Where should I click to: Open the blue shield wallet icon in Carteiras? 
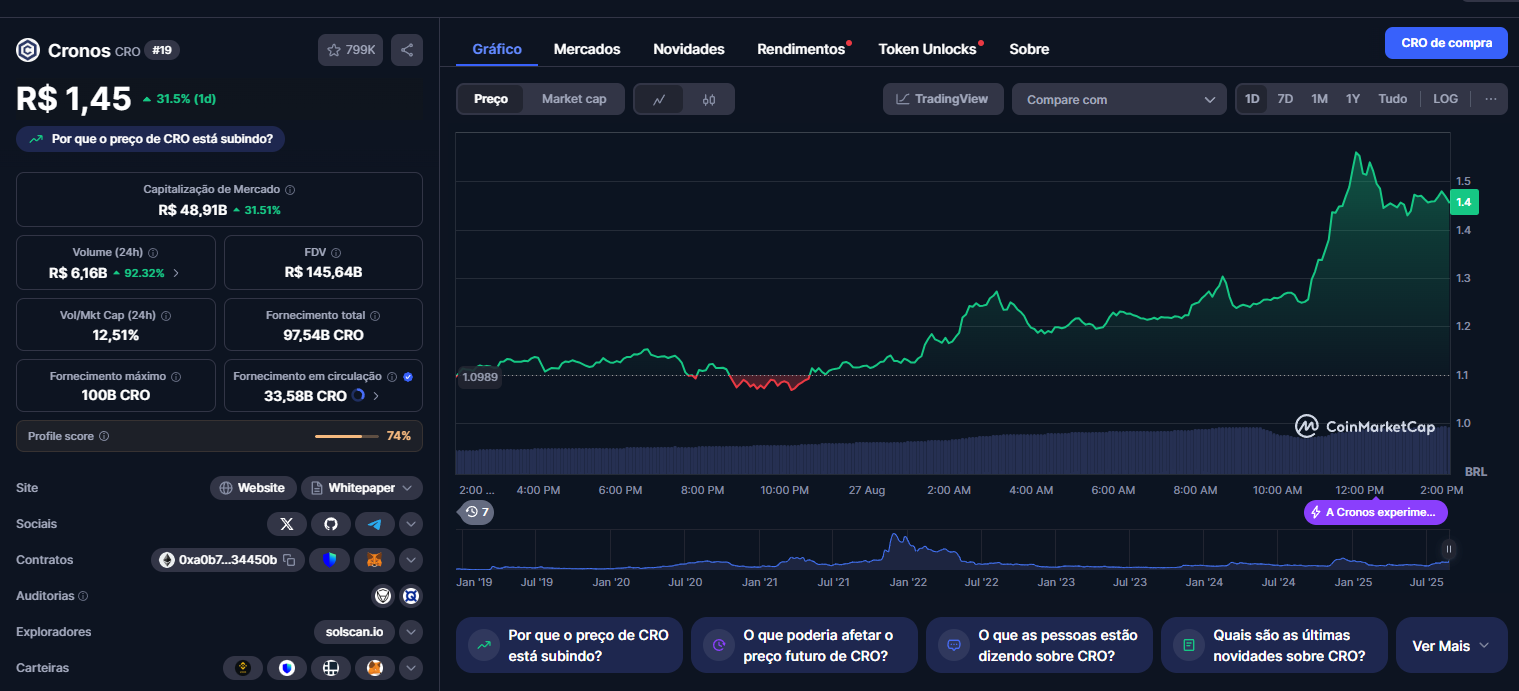click(287, 668)
